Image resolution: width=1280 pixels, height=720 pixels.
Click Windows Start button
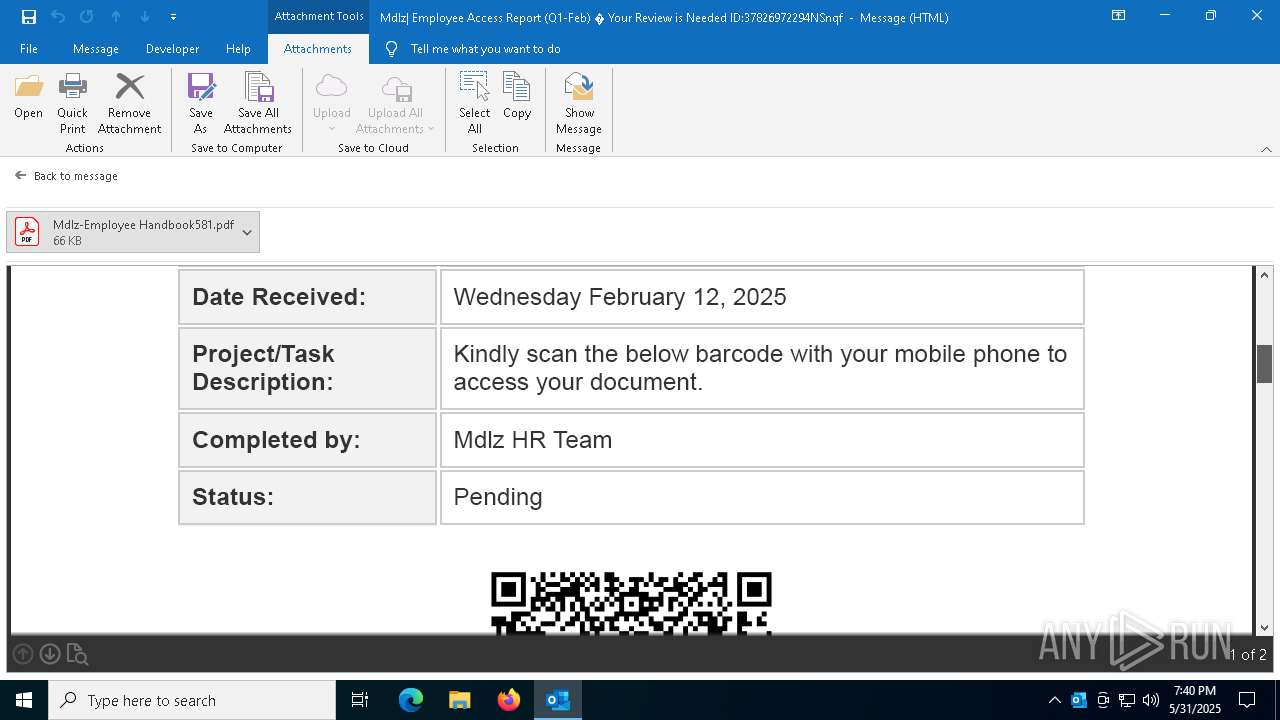(x=24, y=700)
